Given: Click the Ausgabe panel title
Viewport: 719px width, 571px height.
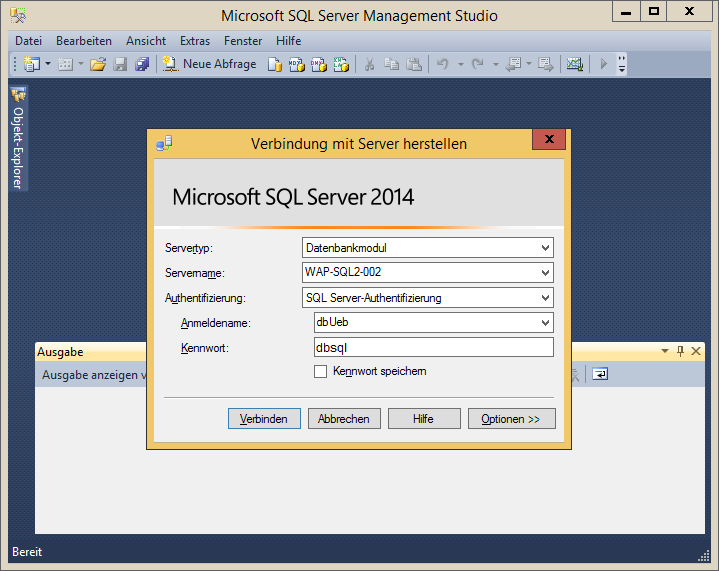Looking at the screenshot, I should (60, 352).
